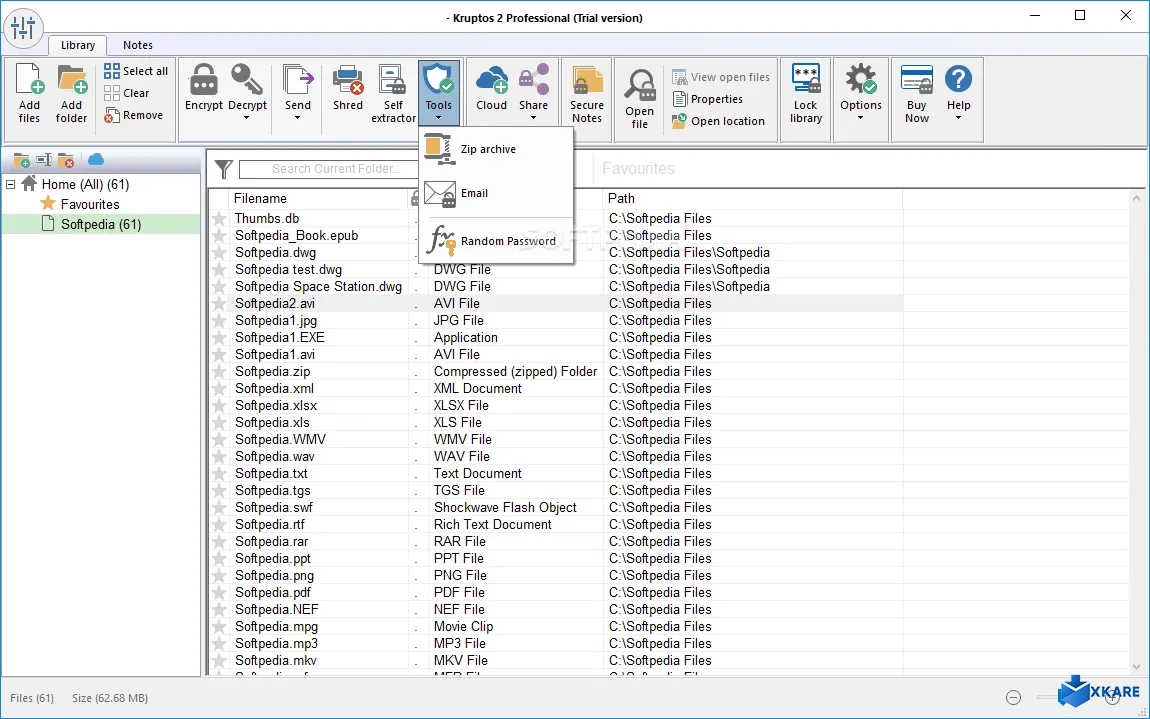
Task: Remove the selected files
Action: [x=133, y=115]
